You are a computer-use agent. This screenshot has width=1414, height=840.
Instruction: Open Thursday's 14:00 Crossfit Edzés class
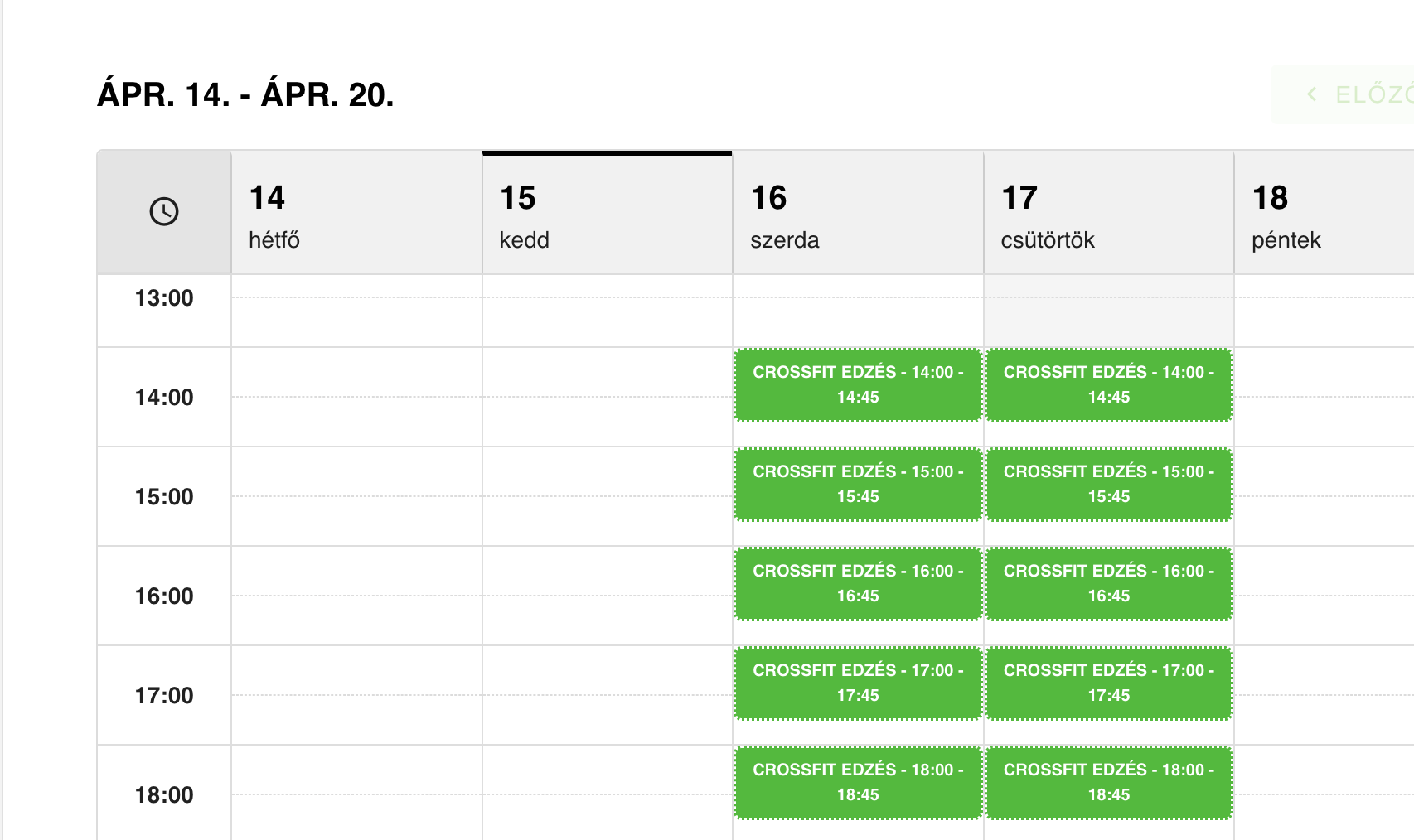[1109, 385]
